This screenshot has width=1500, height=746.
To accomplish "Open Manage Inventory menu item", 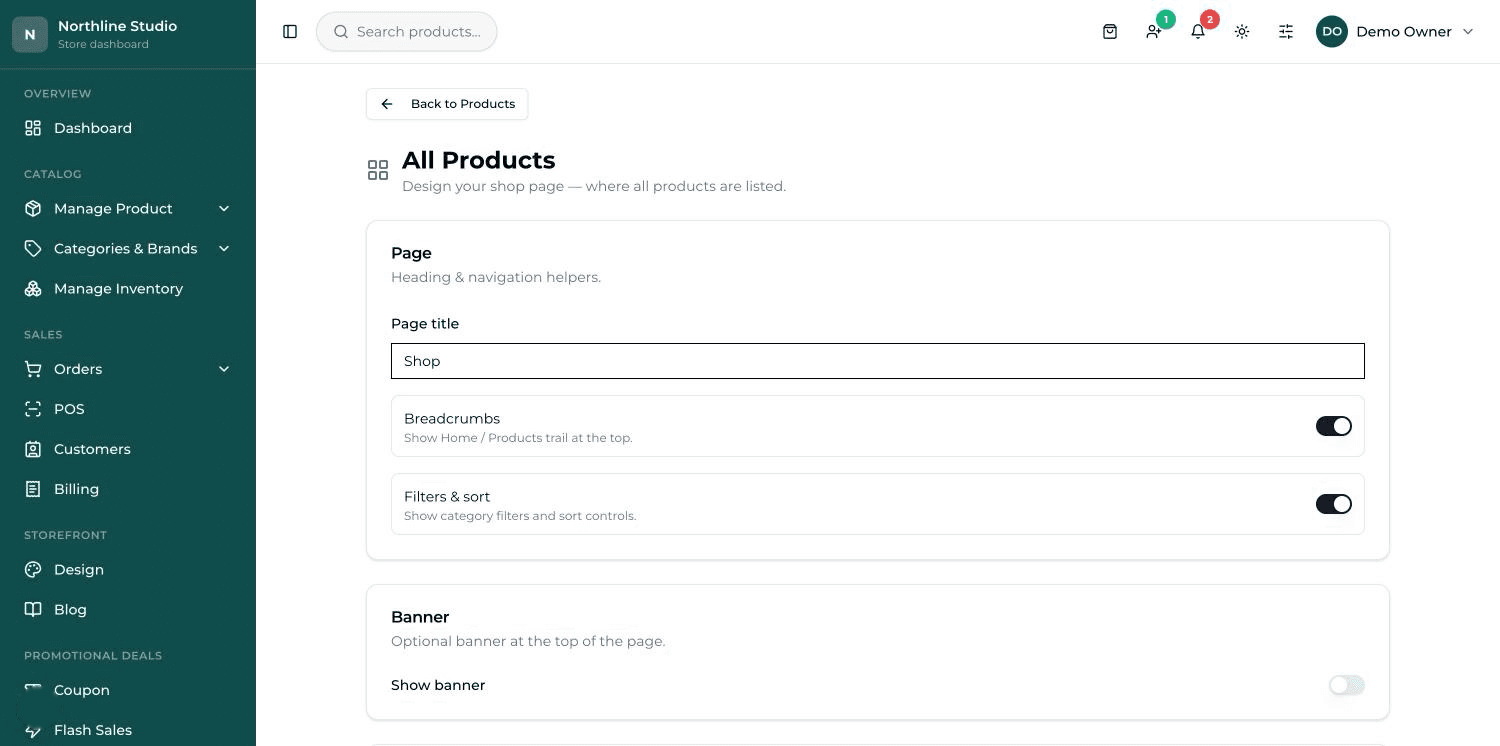I will [x=128, y=288].
